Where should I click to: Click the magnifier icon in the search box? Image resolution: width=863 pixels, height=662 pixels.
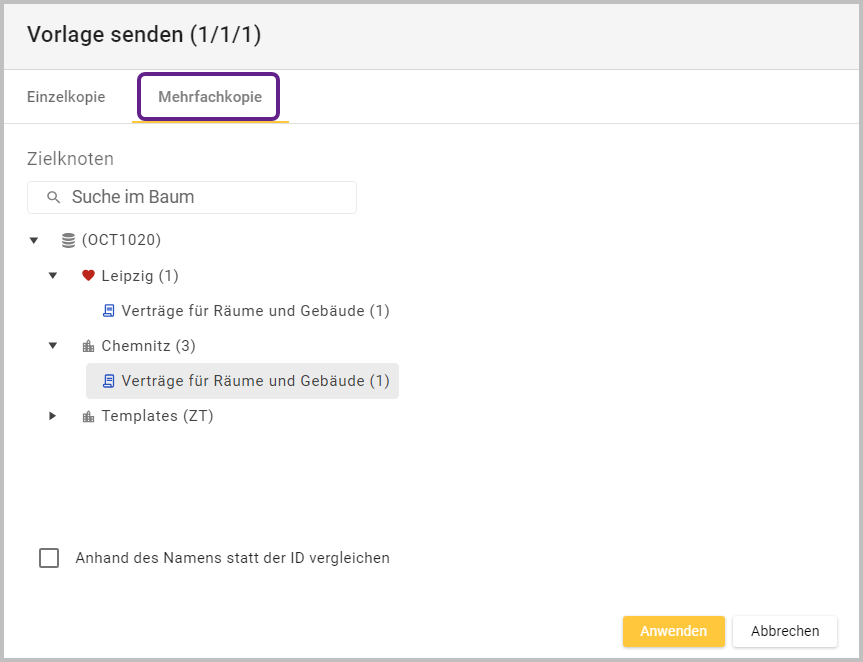point(54,197)
